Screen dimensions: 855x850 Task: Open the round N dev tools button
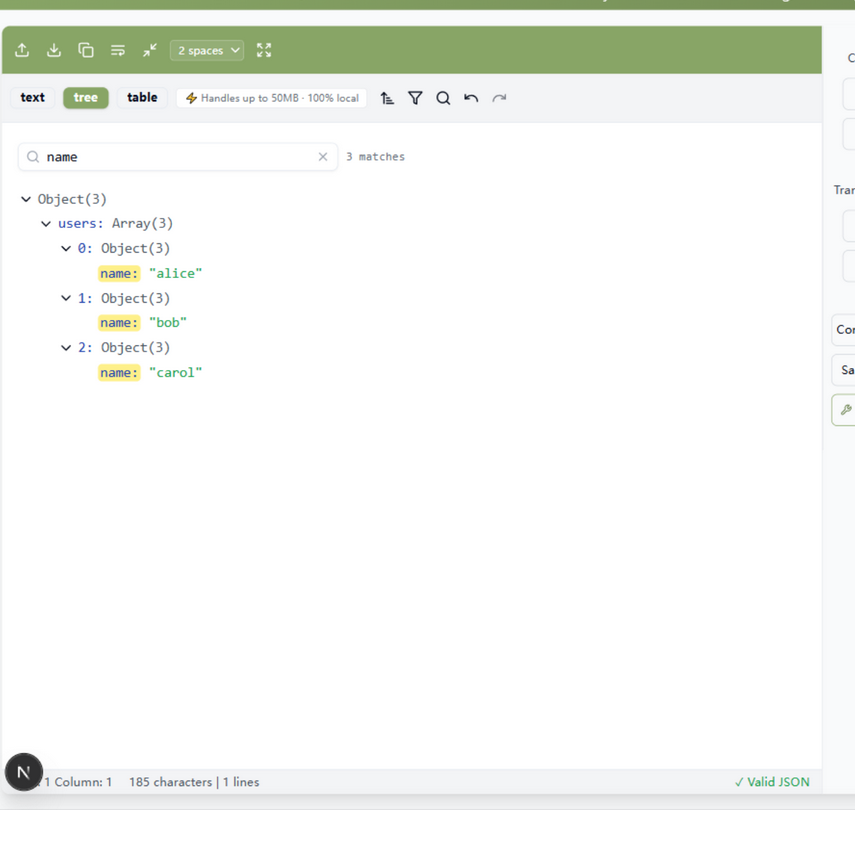tap(24, 772)
